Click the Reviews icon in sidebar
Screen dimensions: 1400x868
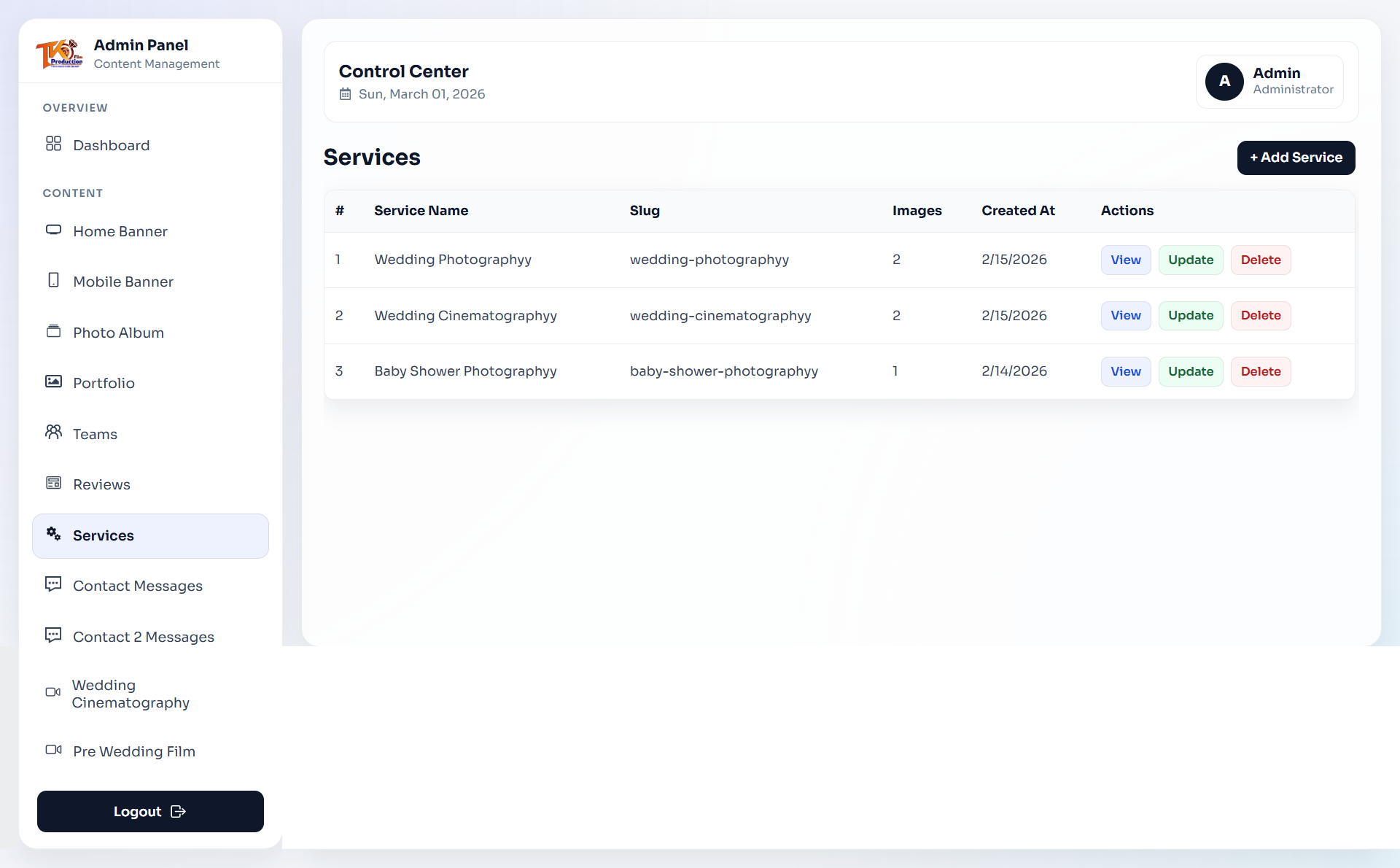(x=53, y=483)
